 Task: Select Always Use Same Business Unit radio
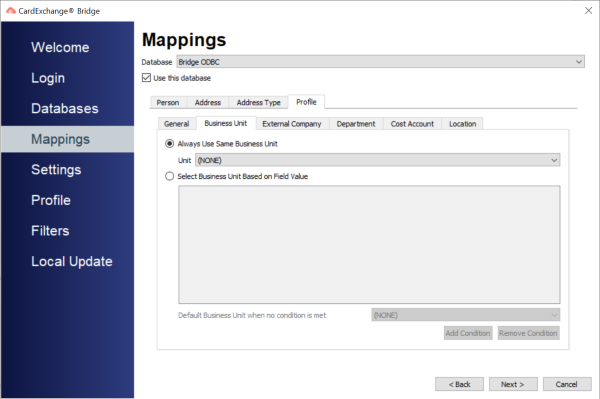(x=169, y=144)
